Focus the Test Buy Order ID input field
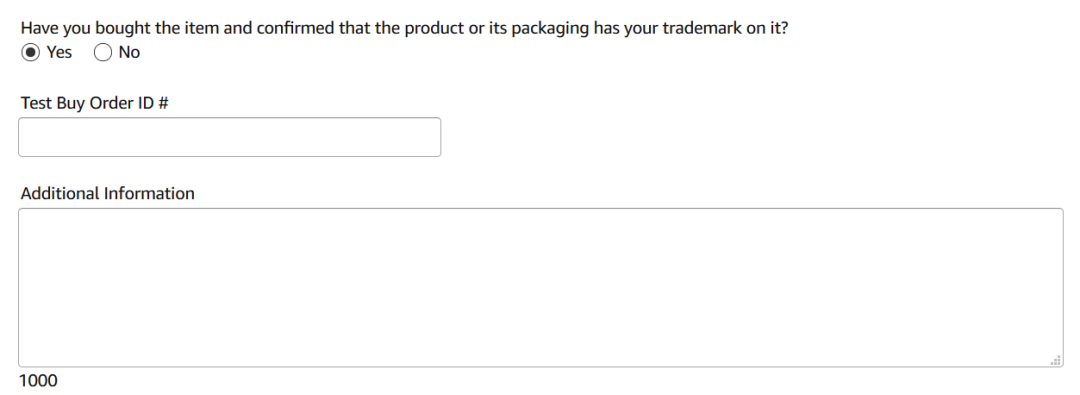The width and height of the screenshot is (1080, 395). coord(229,137)
